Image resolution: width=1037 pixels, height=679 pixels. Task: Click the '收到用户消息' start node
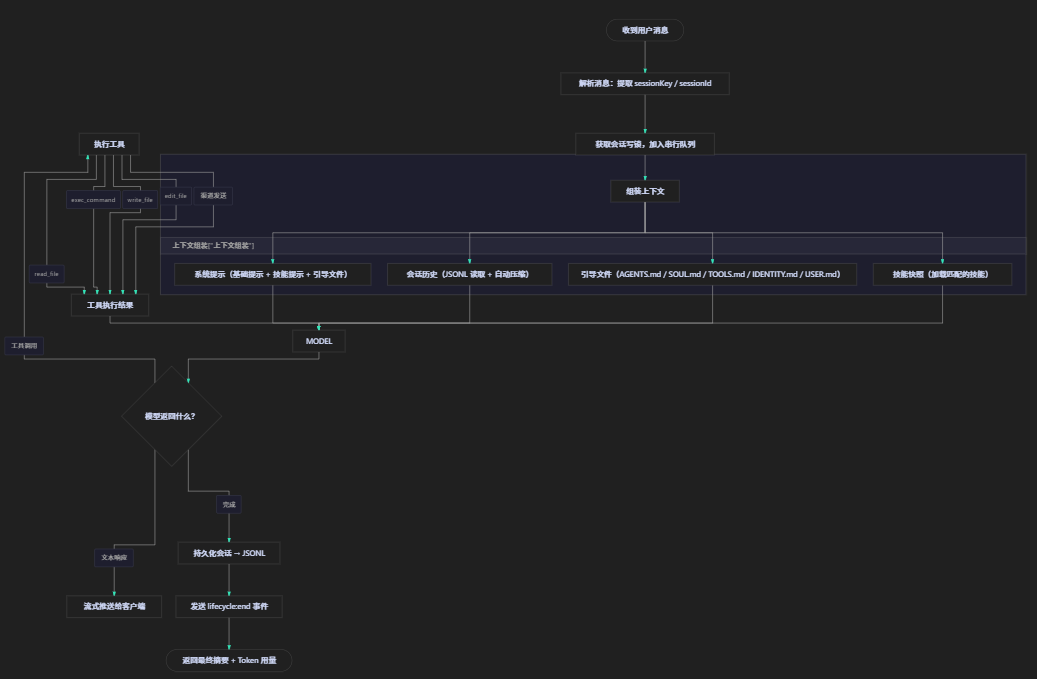point(645,30)
